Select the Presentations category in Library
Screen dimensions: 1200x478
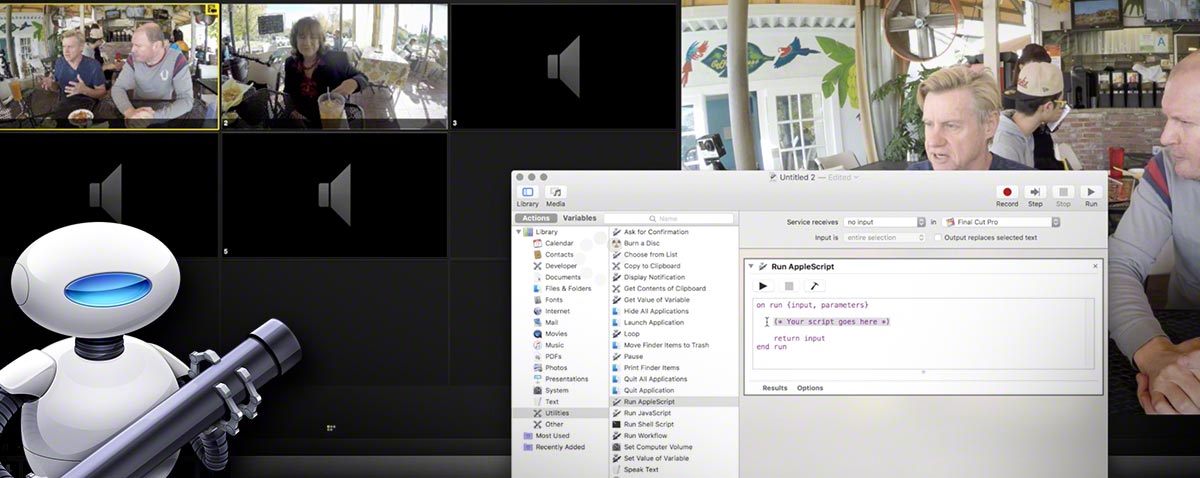pos(560,379)
